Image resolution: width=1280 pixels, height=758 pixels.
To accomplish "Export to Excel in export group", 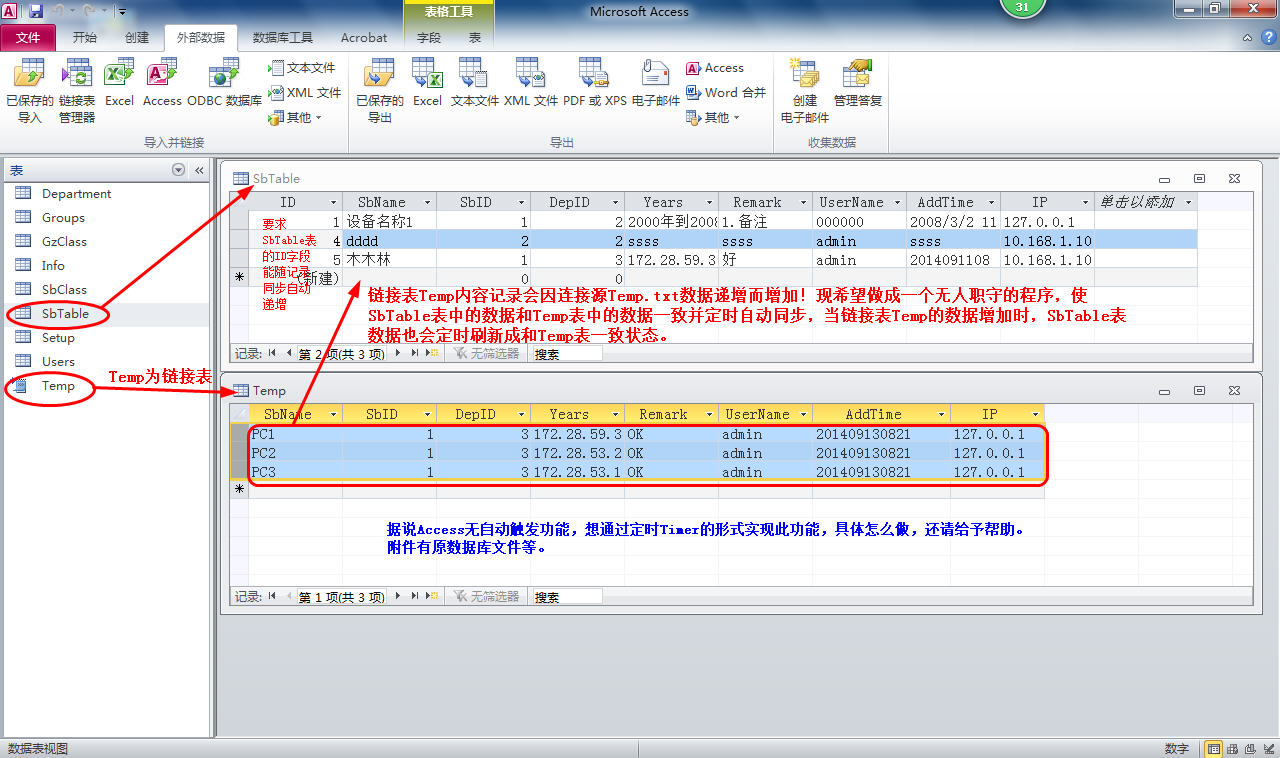I will point(427,82).
